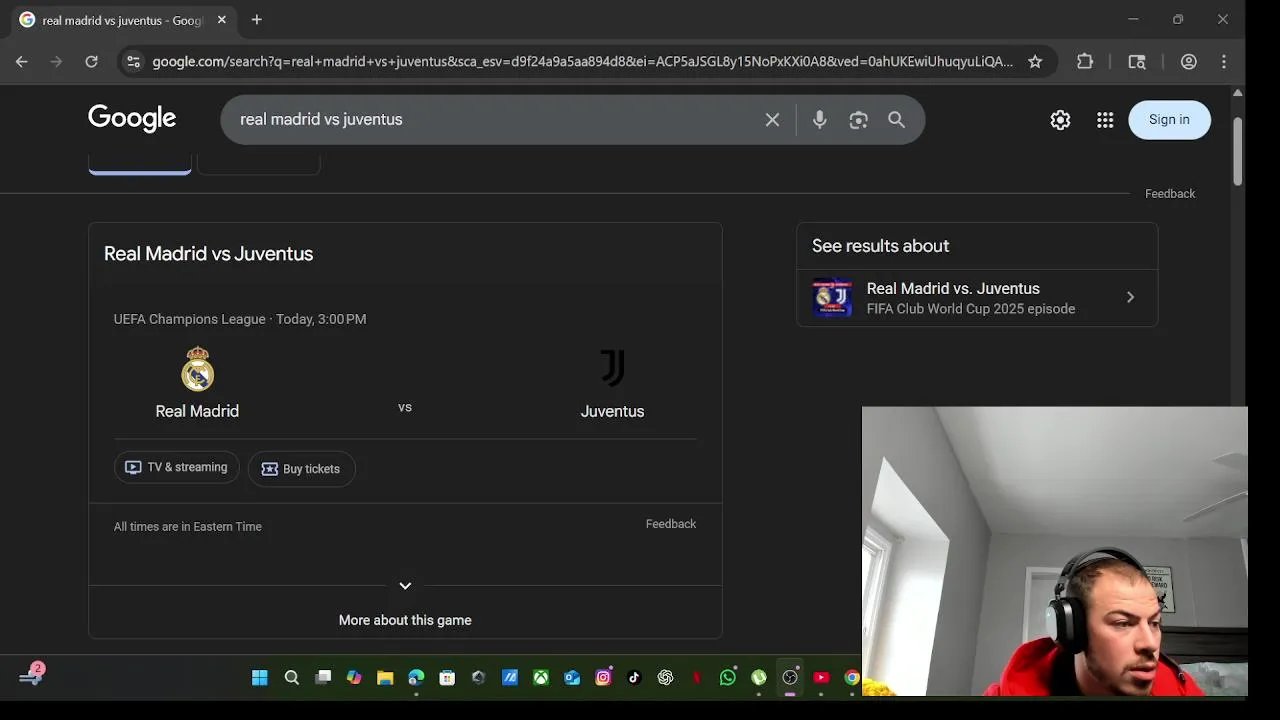Open File Explorer from the taskbar

point(385,678)
